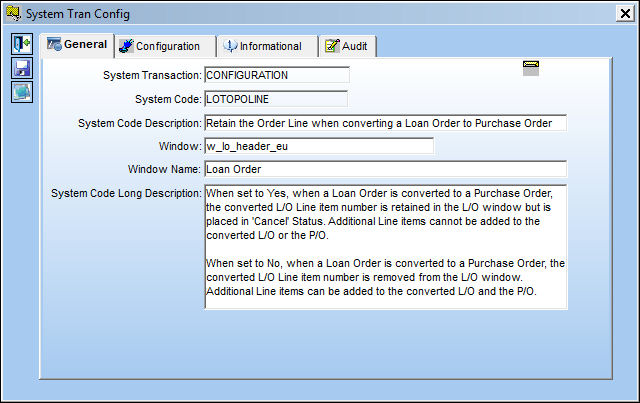Switch to the General tab
The width and height of the screenshot is (640, 403).
[77, 45]
